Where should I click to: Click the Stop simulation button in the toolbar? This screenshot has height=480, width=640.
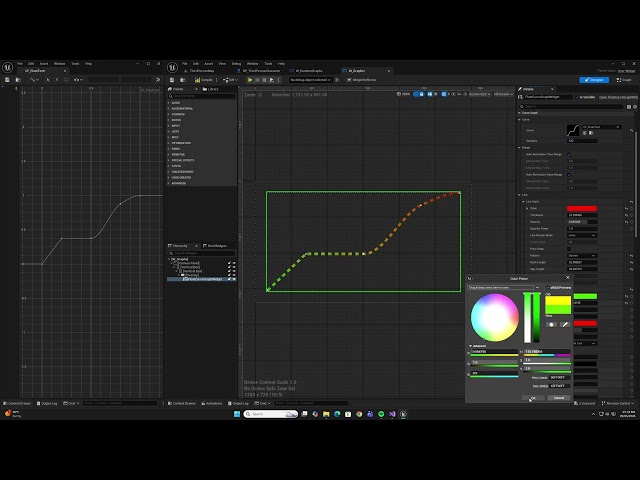[x=264, y=80]
